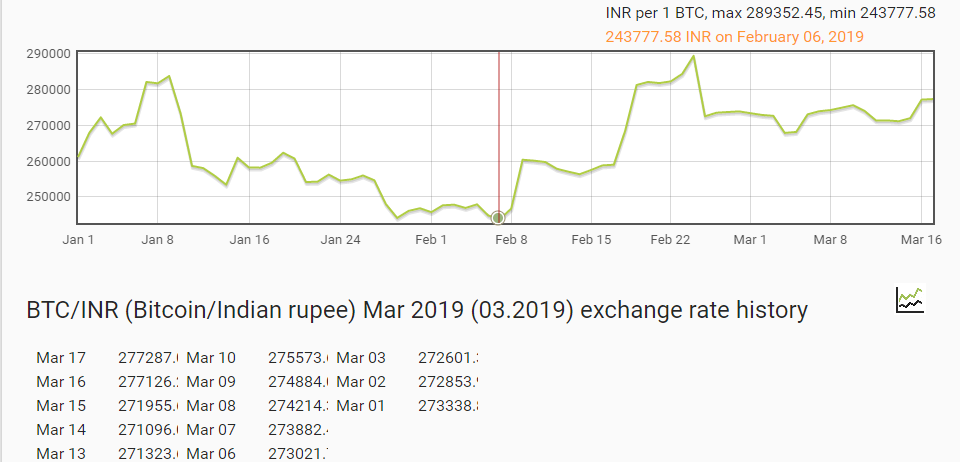Click the rate value 271096 for Mar 14
Screen dimensions: 960x462
click(x=148, y=430)
